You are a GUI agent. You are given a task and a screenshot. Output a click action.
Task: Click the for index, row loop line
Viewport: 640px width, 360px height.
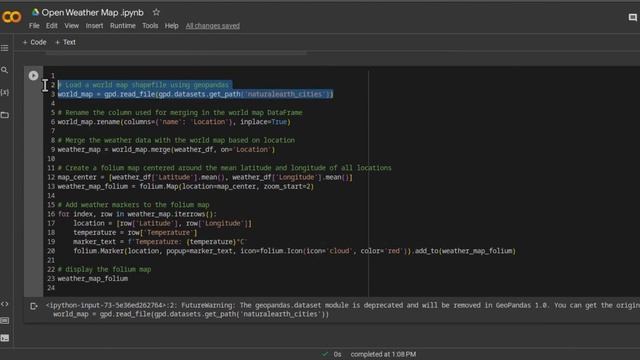pos(137,214)
